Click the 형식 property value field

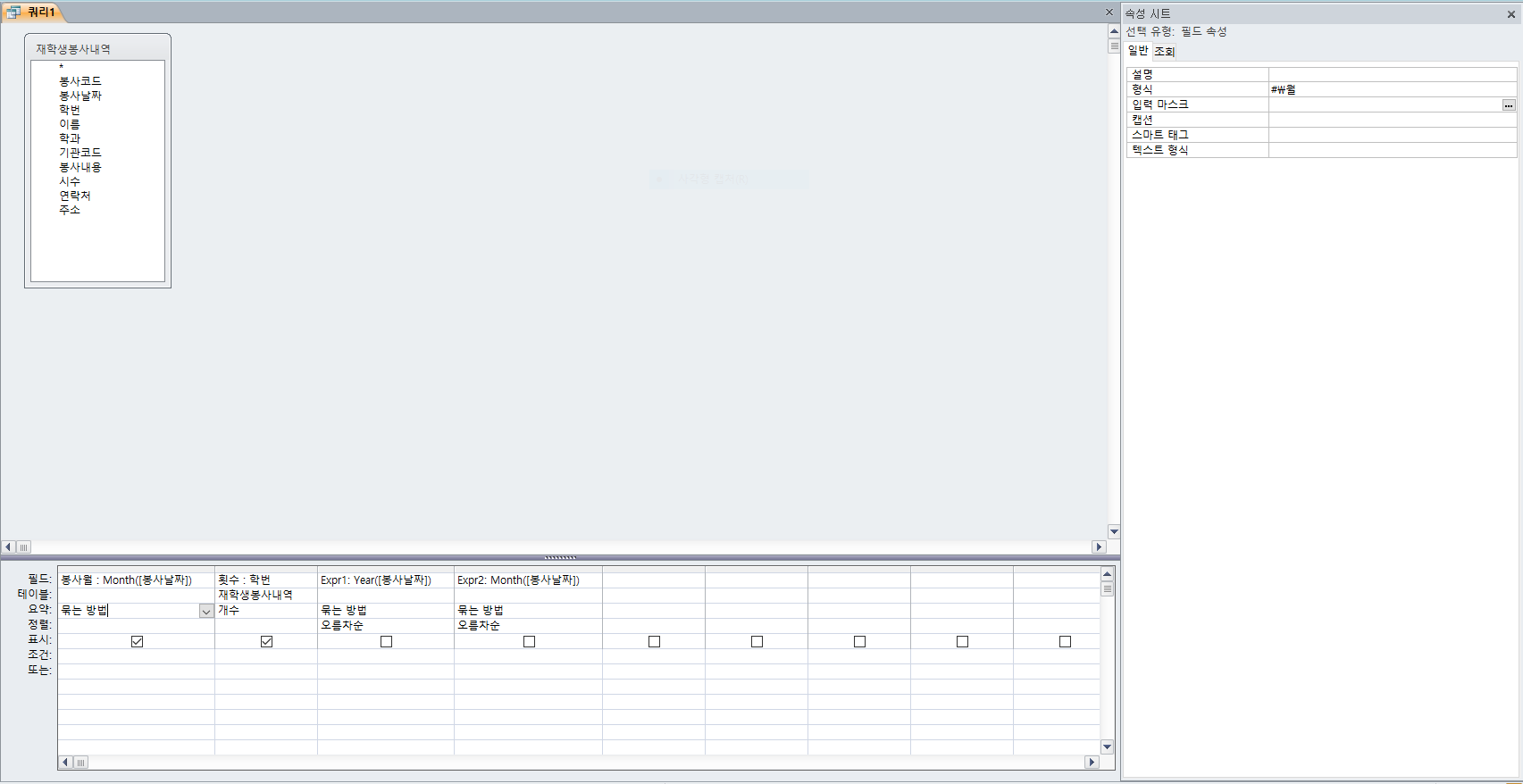1391,89
